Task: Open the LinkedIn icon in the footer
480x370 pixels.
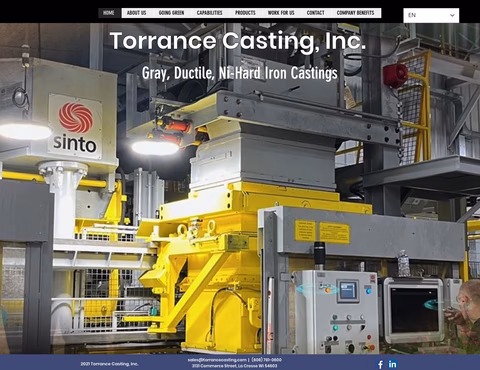Action: click(x=393, y=364)
